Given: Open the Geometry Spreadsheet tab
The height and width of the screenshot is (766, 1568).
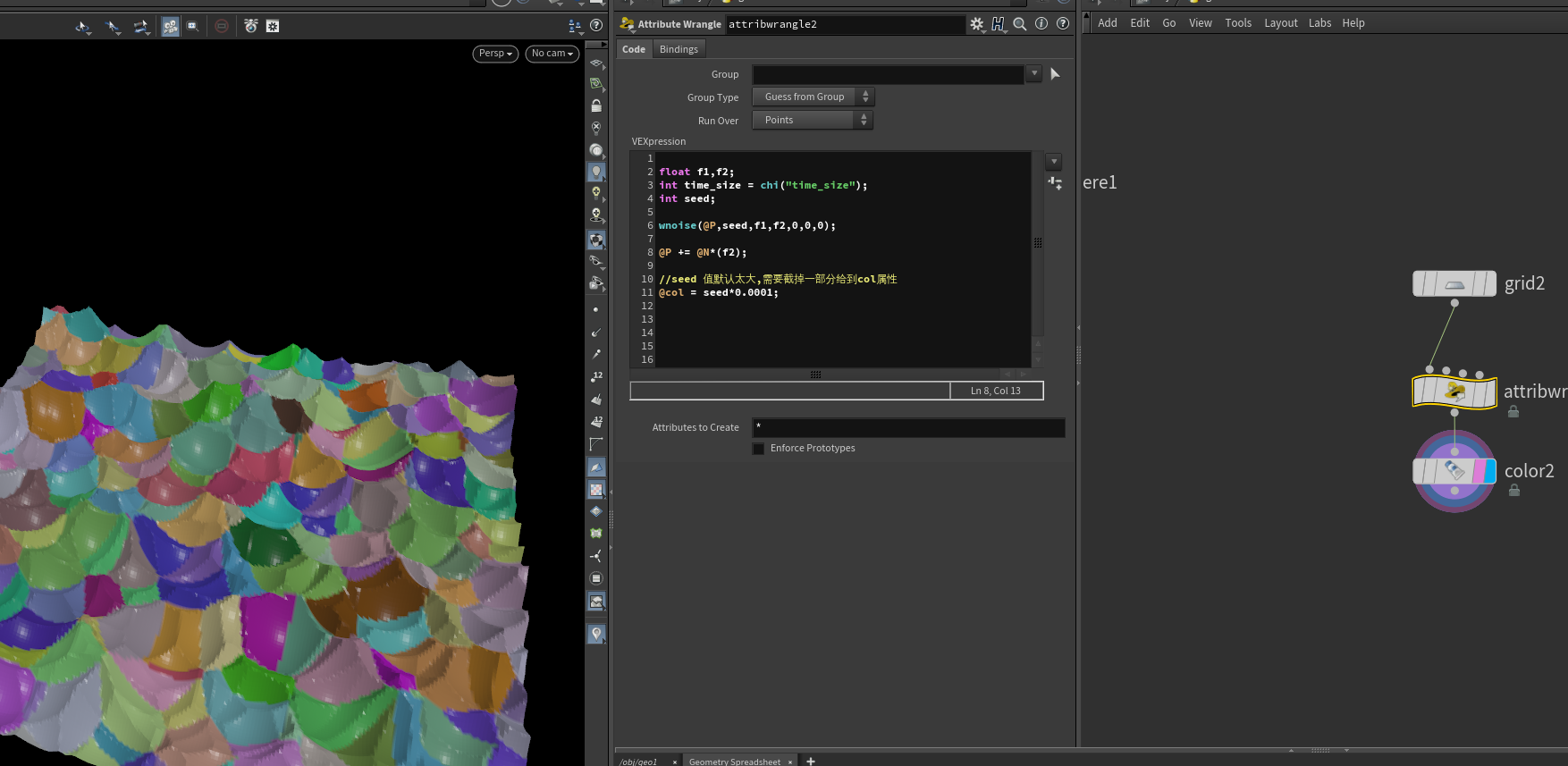Looking at the screenshot, I should point(734,762).
